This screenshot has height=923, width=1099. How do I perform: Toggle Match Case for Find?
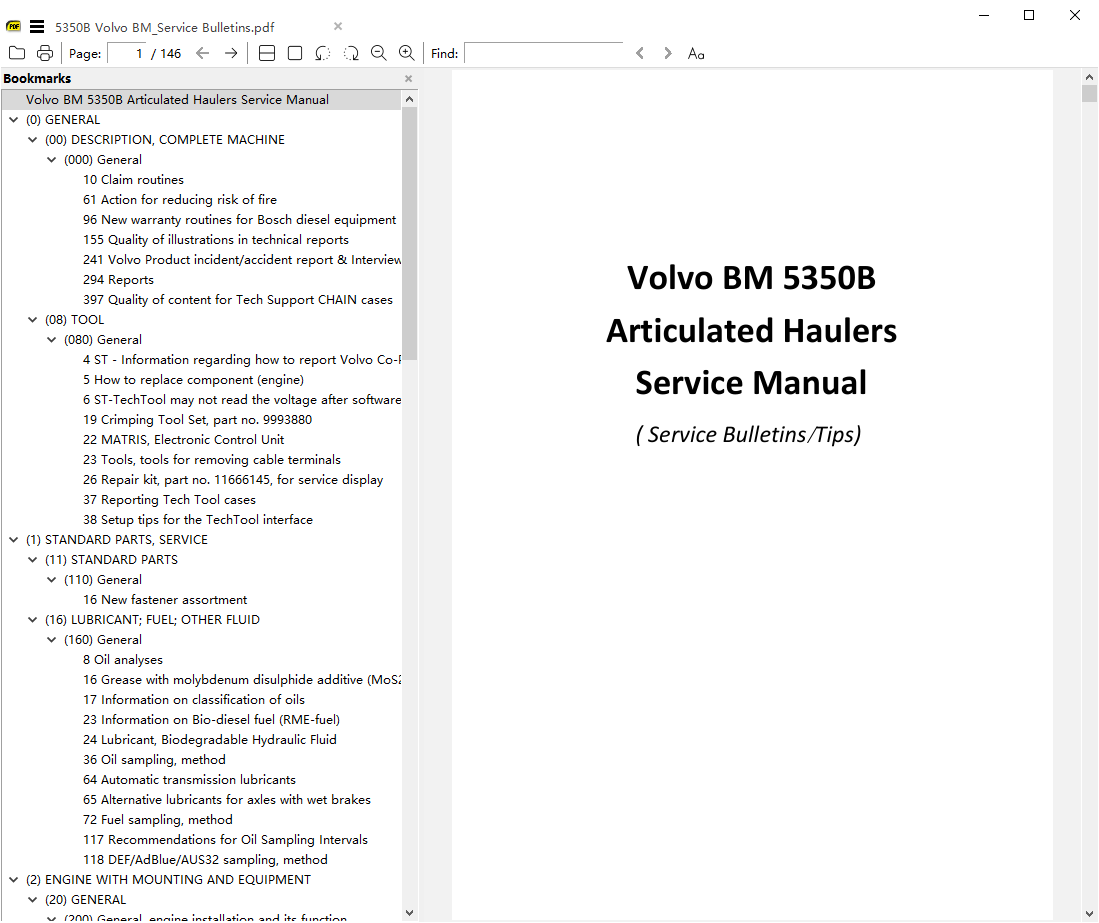coord(696,53)
